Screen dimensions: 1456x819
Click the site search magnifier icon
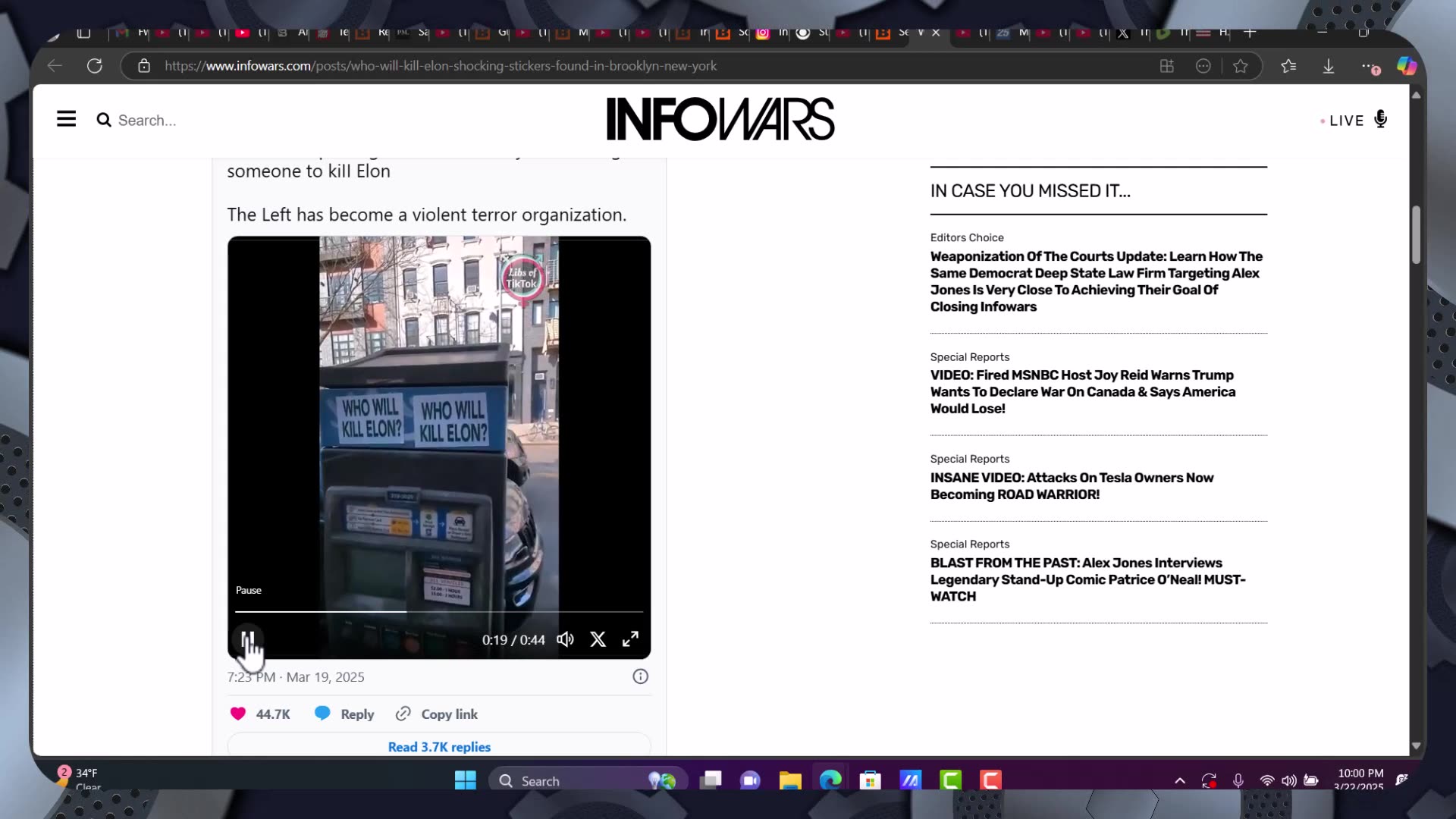click(104, 120)
